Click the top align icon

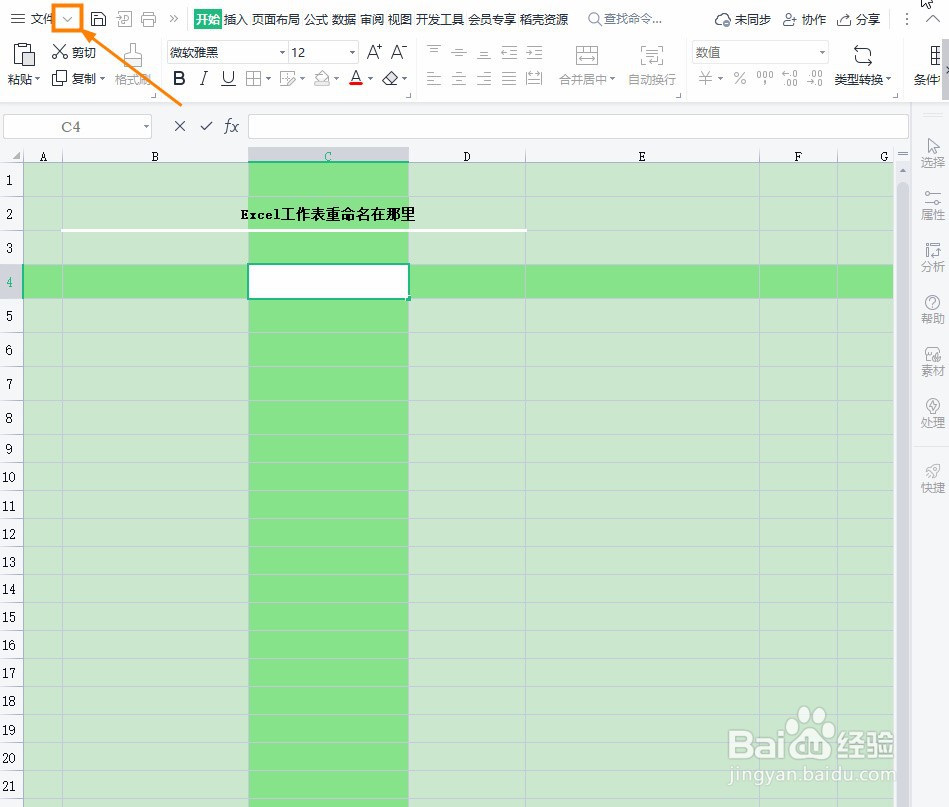coord(434,51)
